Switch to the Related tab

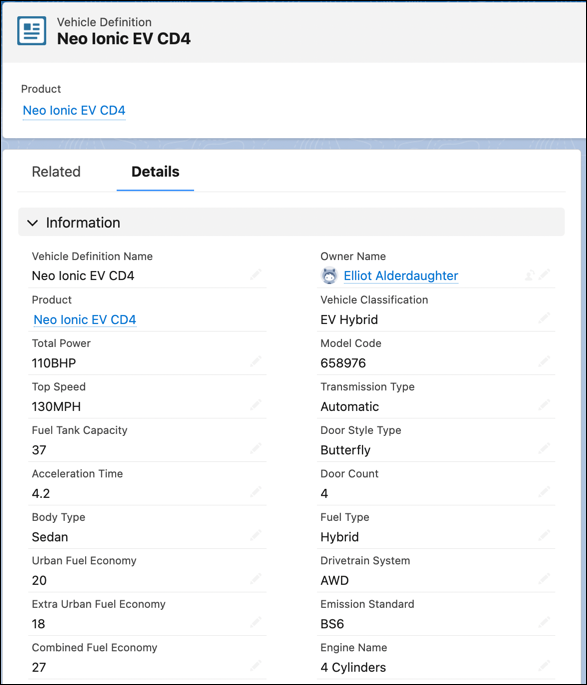click(x=56, y=172)
